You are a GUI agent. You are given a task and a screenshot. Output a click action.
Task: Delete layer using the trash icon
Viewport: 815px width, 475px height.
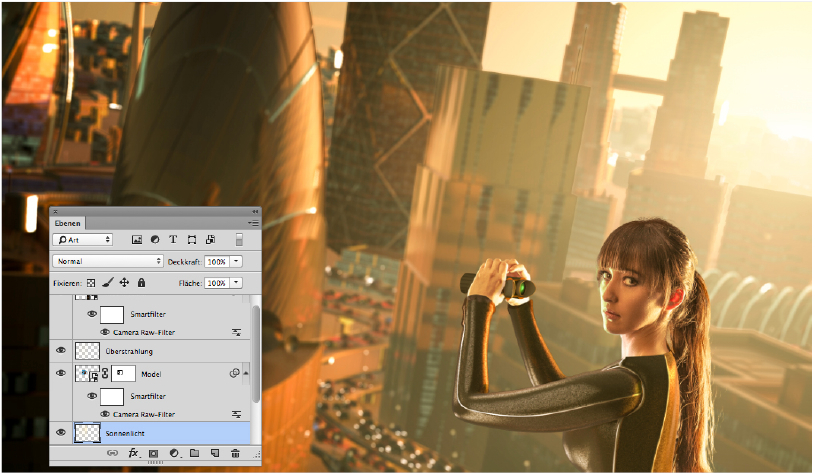point(235,453)
